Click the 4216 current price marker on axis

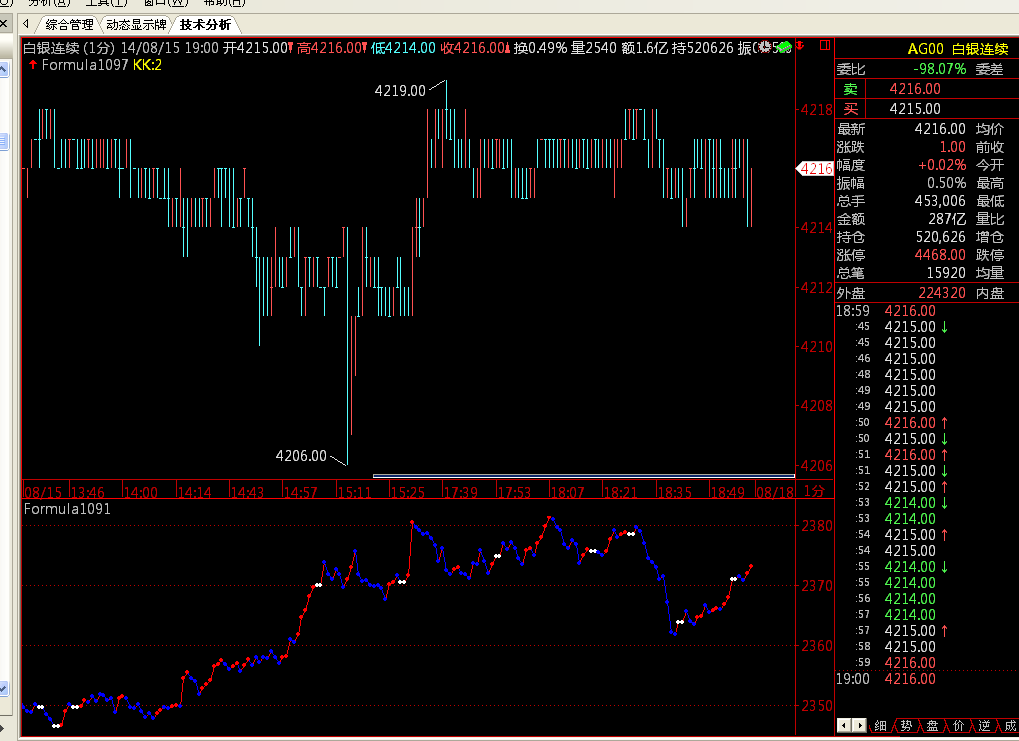click(x=815, y=169)
